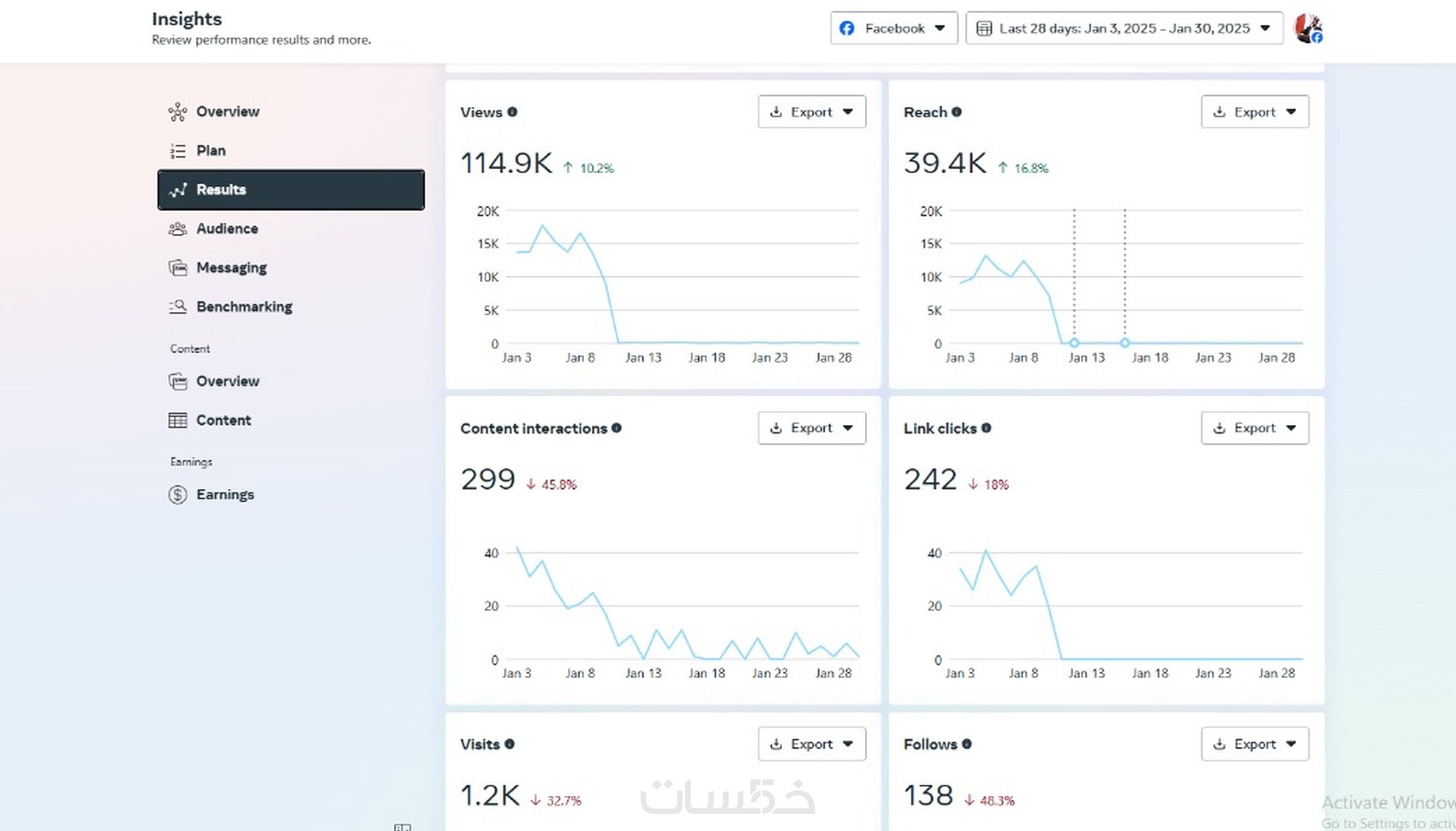Click the Earnings dollar icon in the sidebar
This screenshot has height=831, width=1456.
point(177,495)
